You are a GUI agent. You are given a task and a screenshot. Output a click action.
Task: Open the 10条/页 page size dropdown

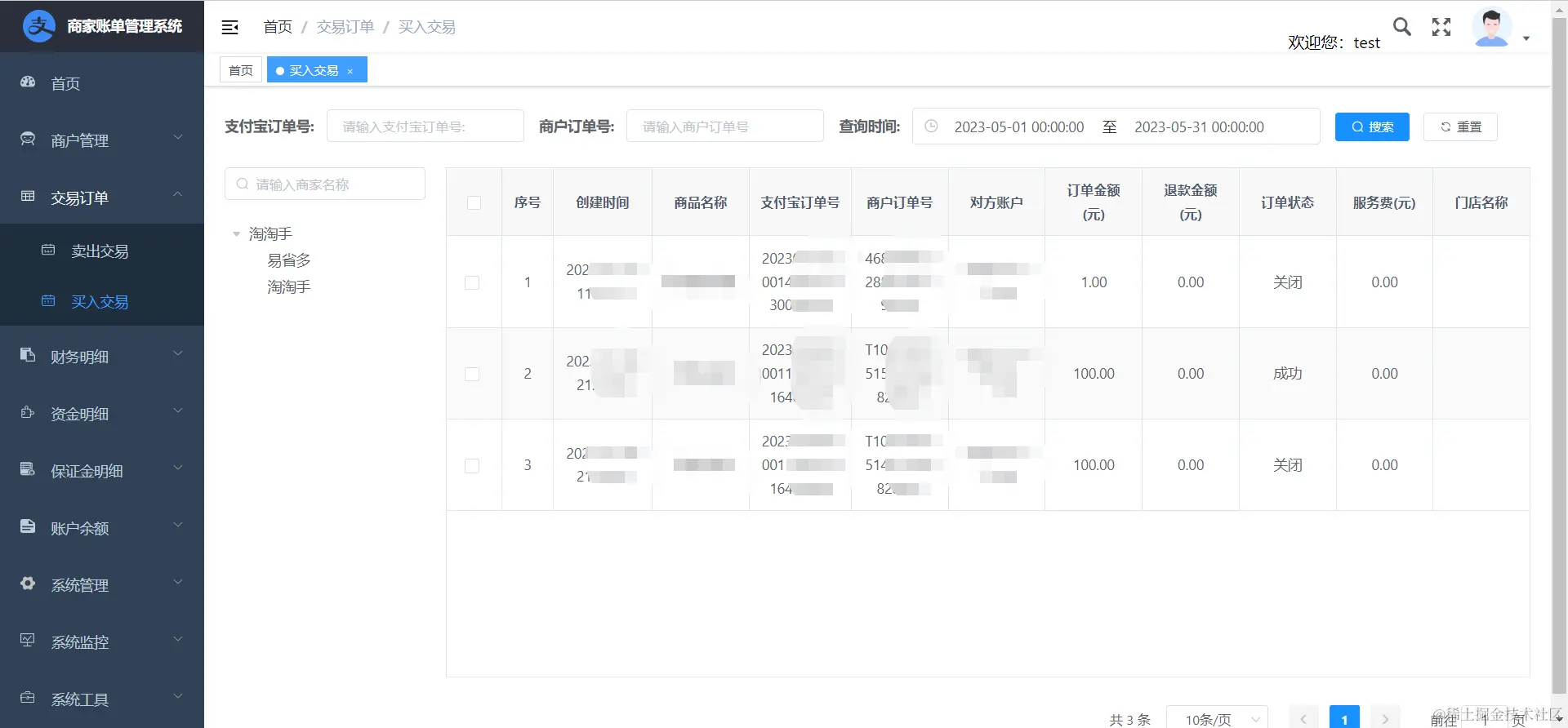(1217, 718)
